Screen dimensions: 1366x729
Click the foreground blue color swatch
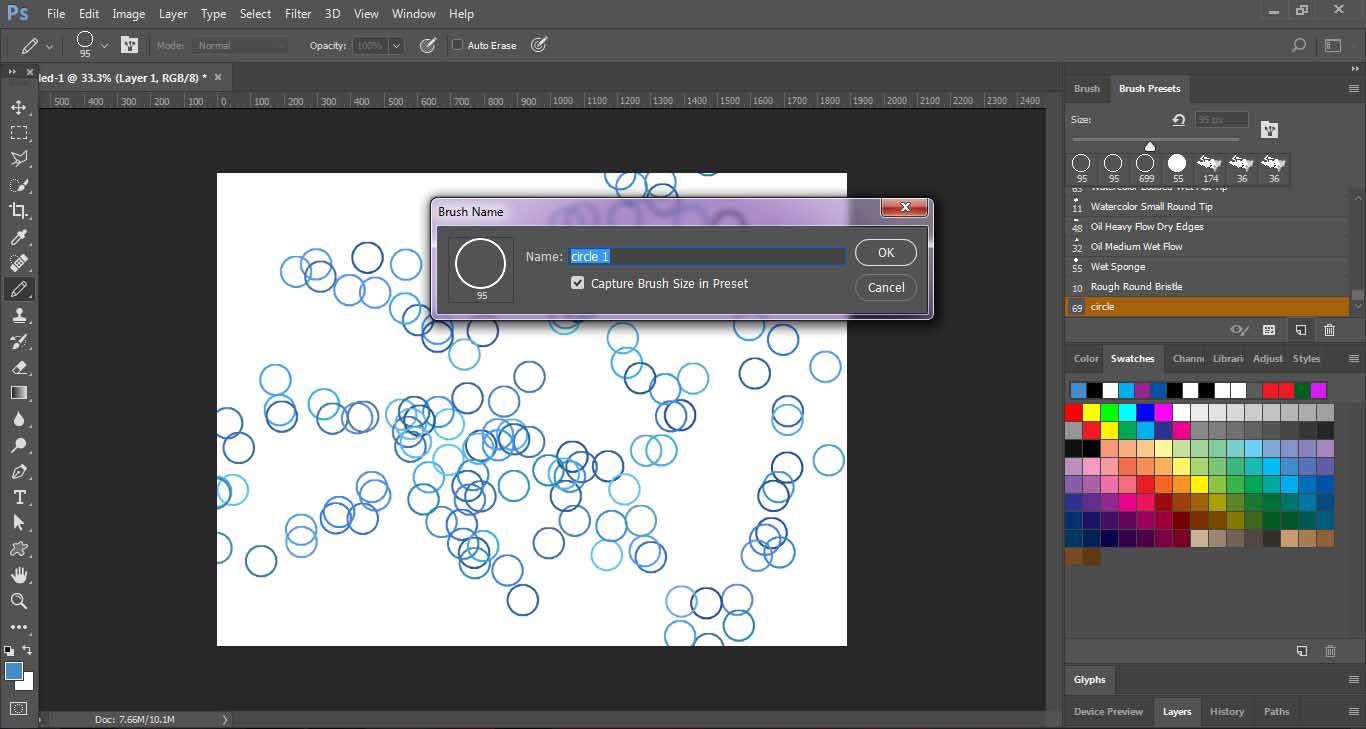(13, 671)
